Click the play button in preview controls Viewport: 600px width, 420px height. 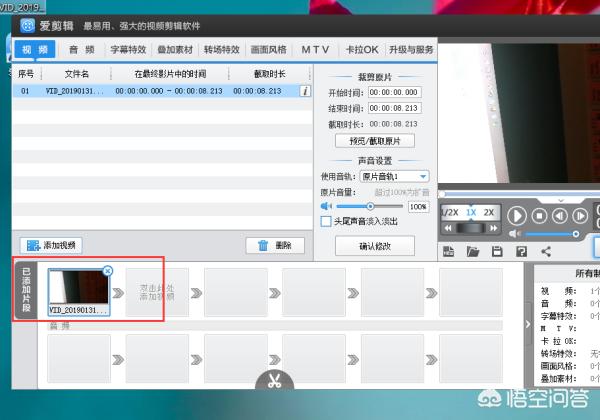point(516,215)
